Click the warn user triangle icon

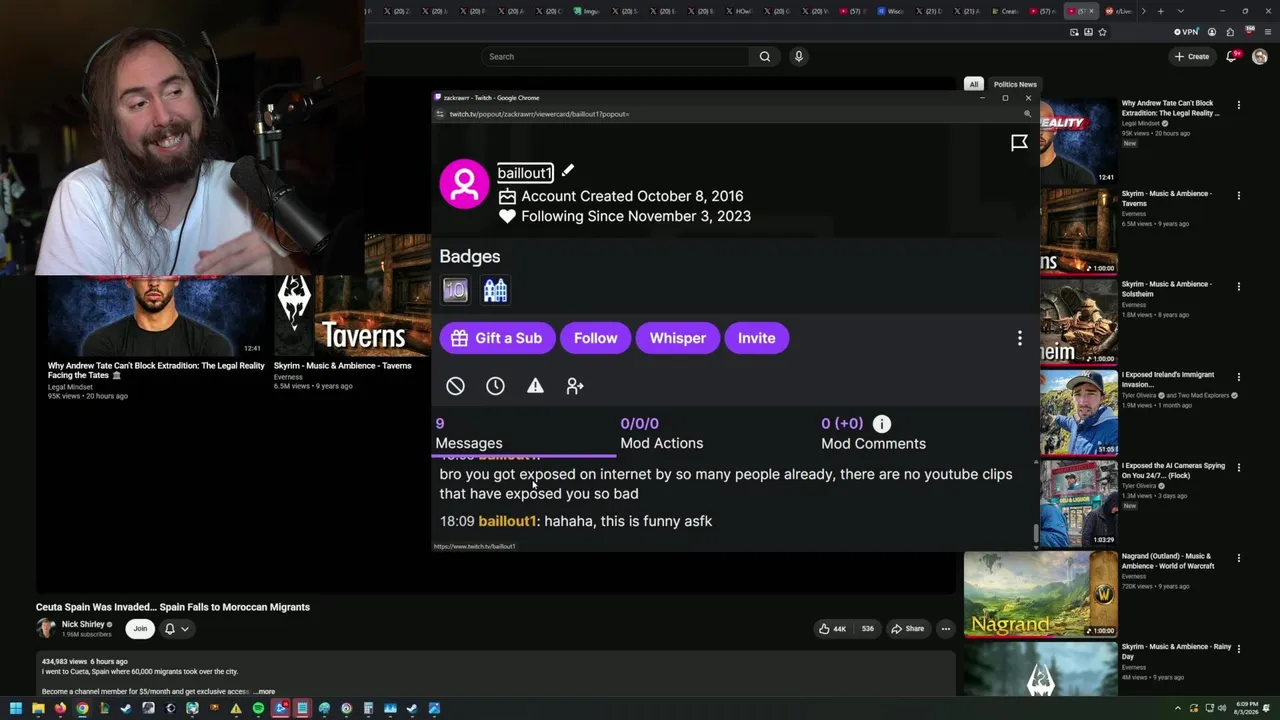[535, 386]
